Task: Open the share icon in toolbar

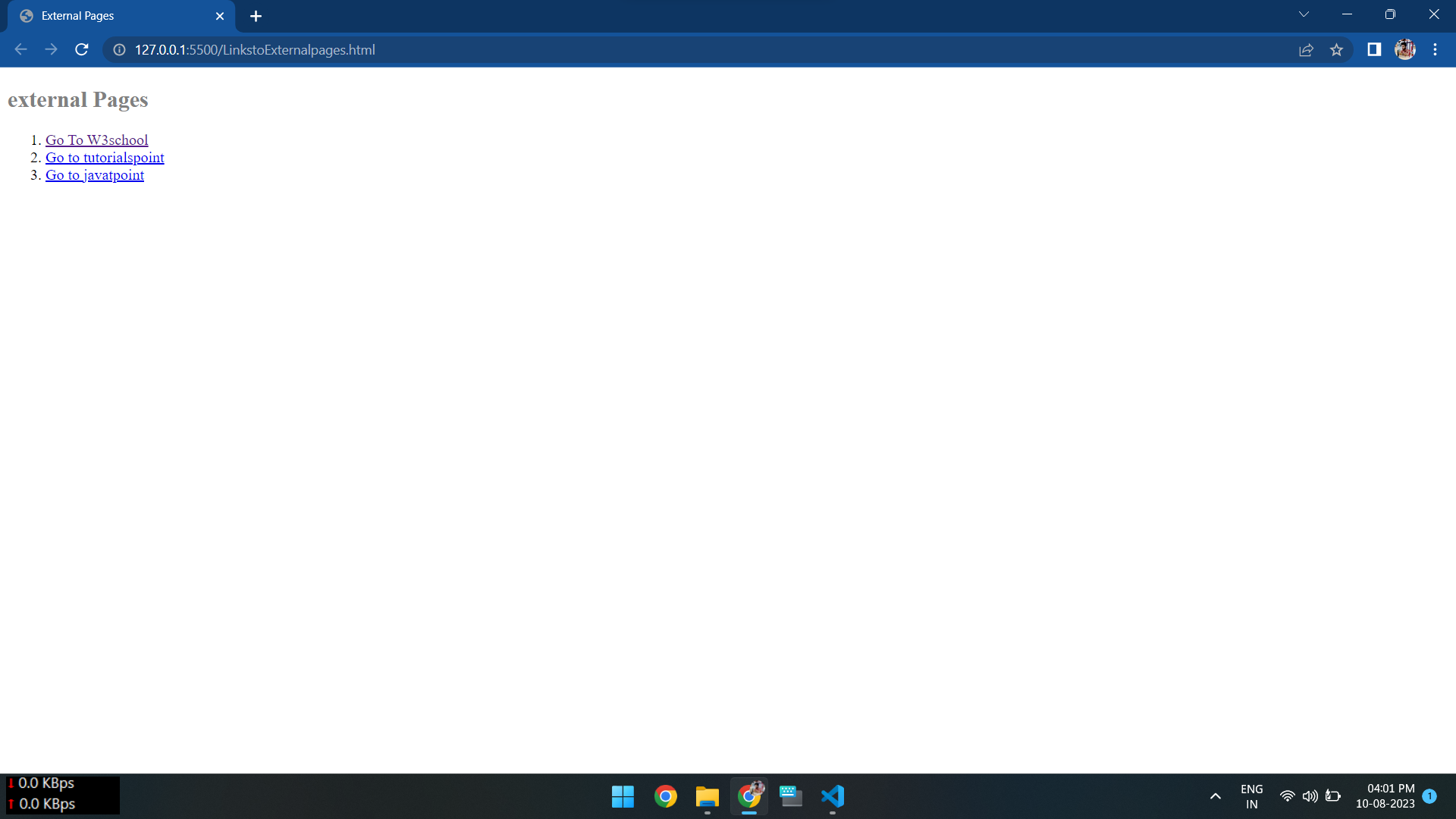Action: point(1306,49)
